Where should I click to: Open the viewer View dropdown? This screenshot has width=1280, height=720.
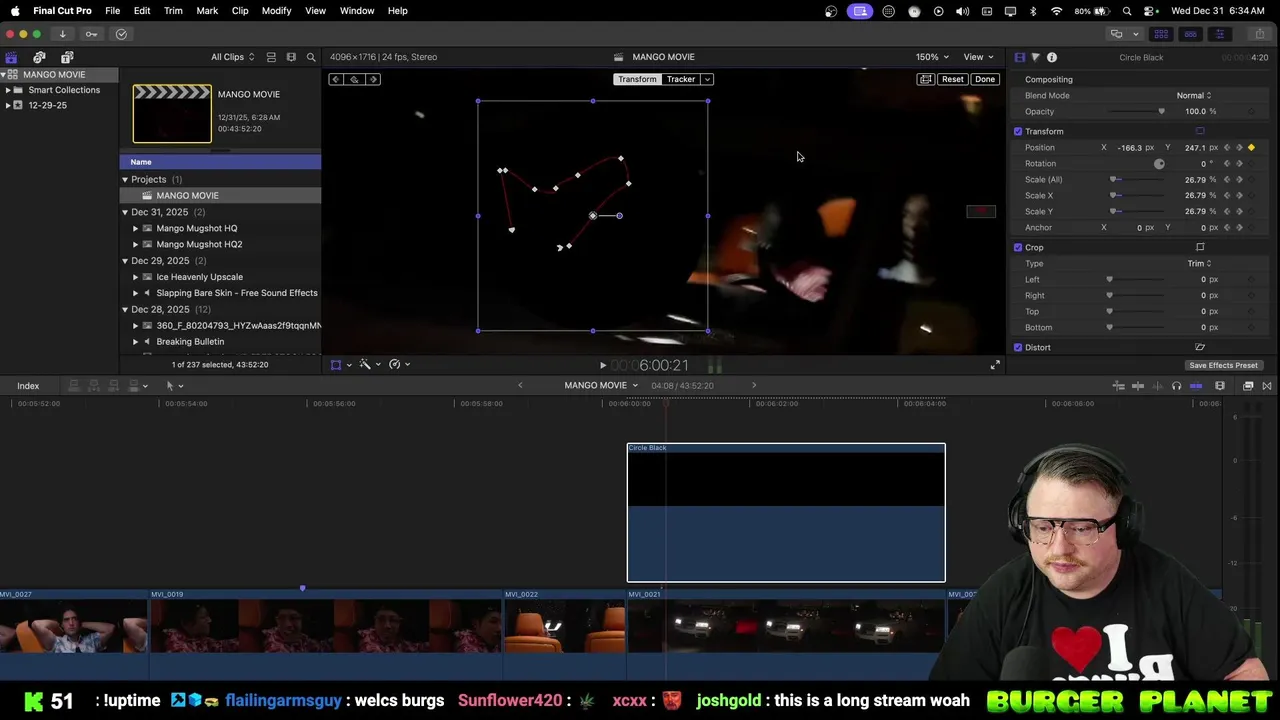[978, 57]
